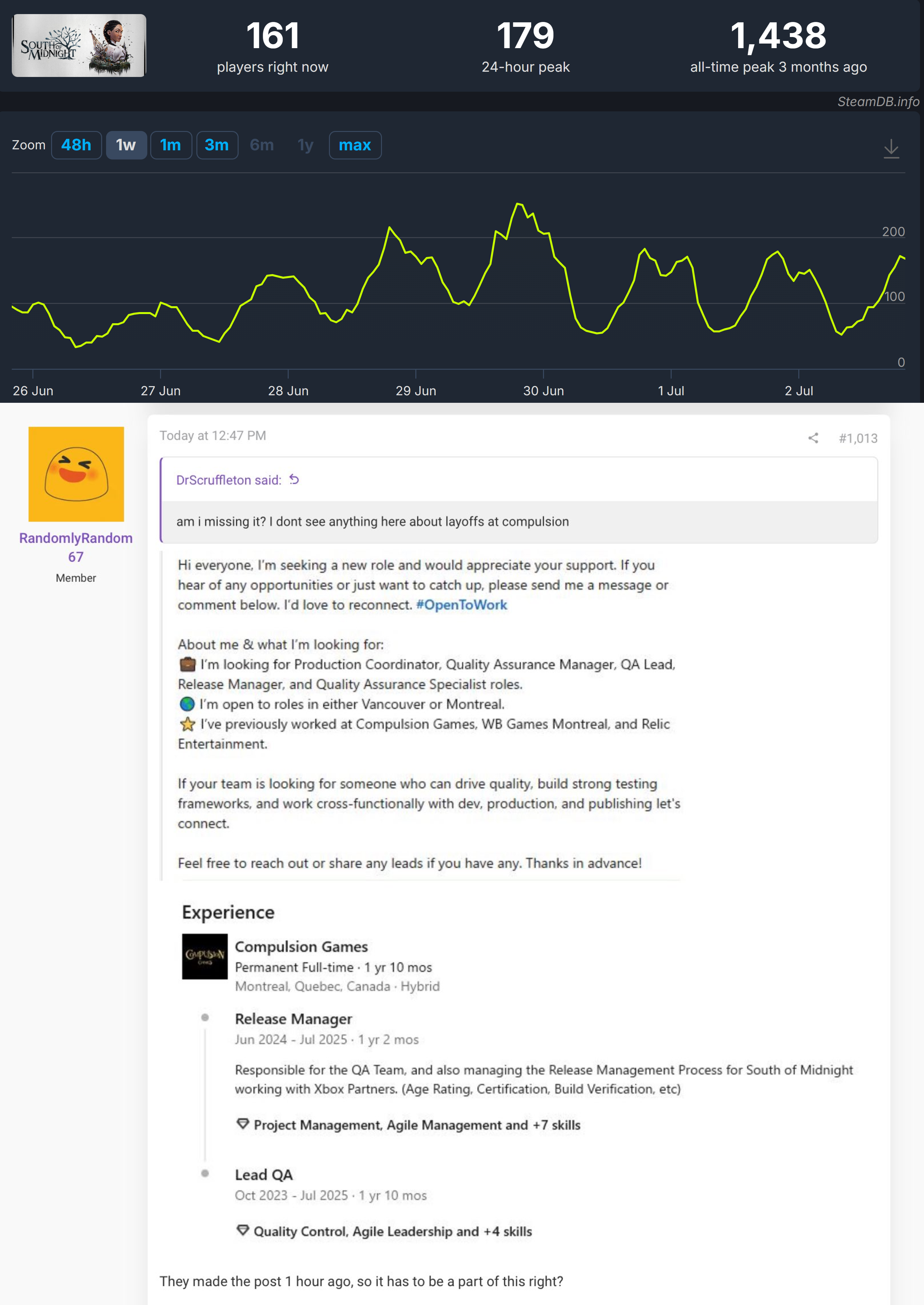Set chart zoom to max
Viewport: 924px width, 1305px height.
tap(355, 145)
